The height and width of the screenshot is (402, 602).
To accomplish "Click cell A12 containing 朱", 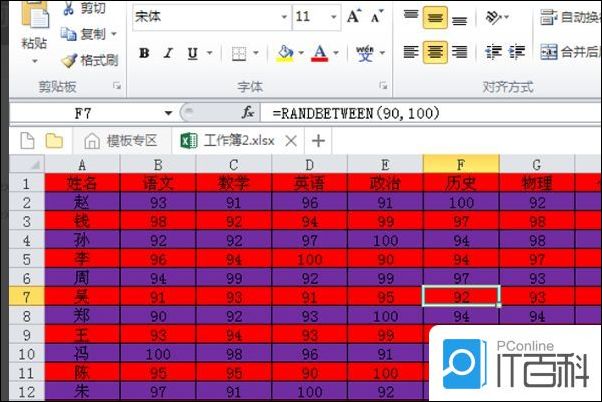I will [x=82, y=392].
